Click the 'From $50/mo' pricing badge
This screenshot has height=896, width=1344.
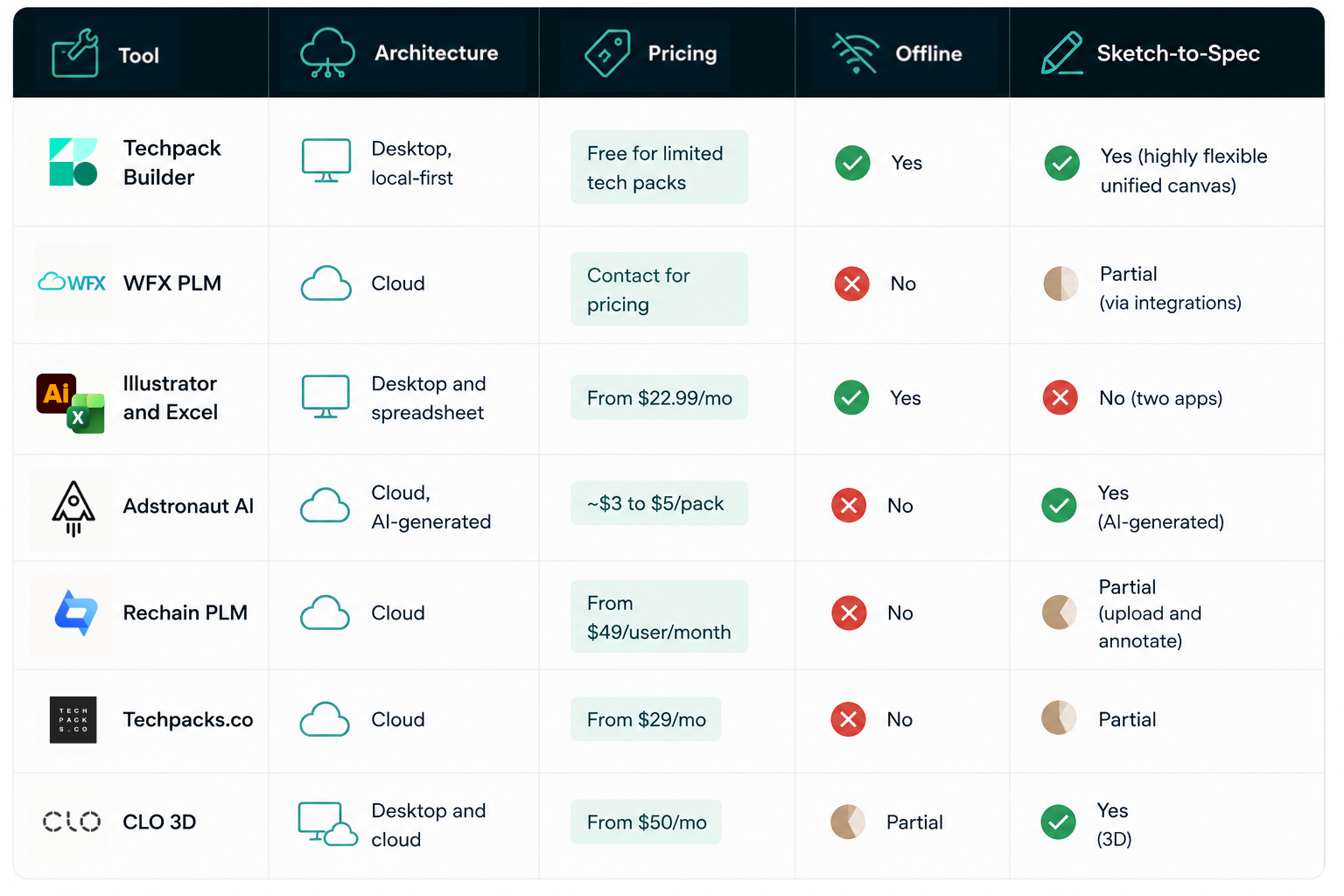coord(646,822)
